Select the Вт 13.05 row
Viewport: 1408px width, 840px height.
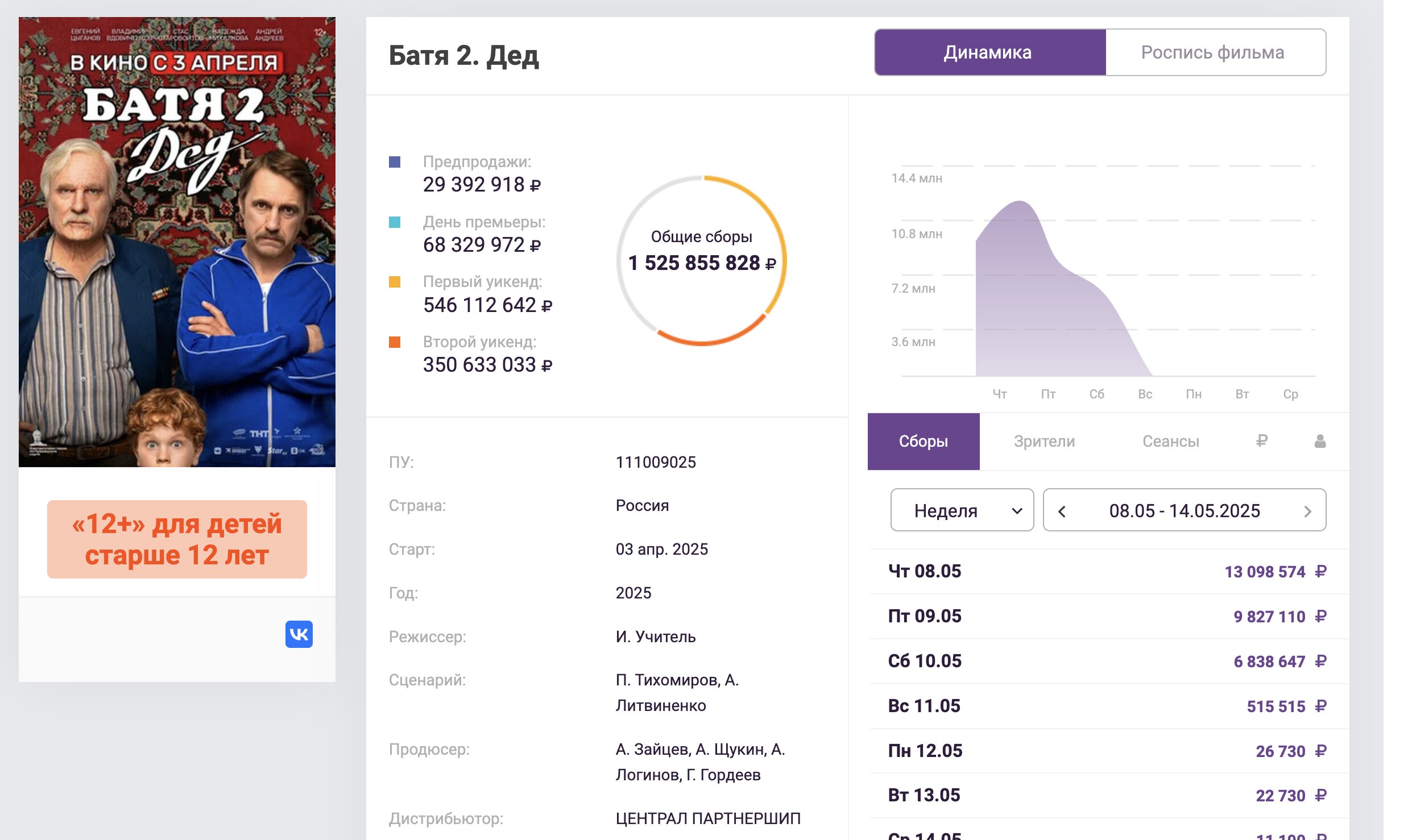pos(1108,795)
